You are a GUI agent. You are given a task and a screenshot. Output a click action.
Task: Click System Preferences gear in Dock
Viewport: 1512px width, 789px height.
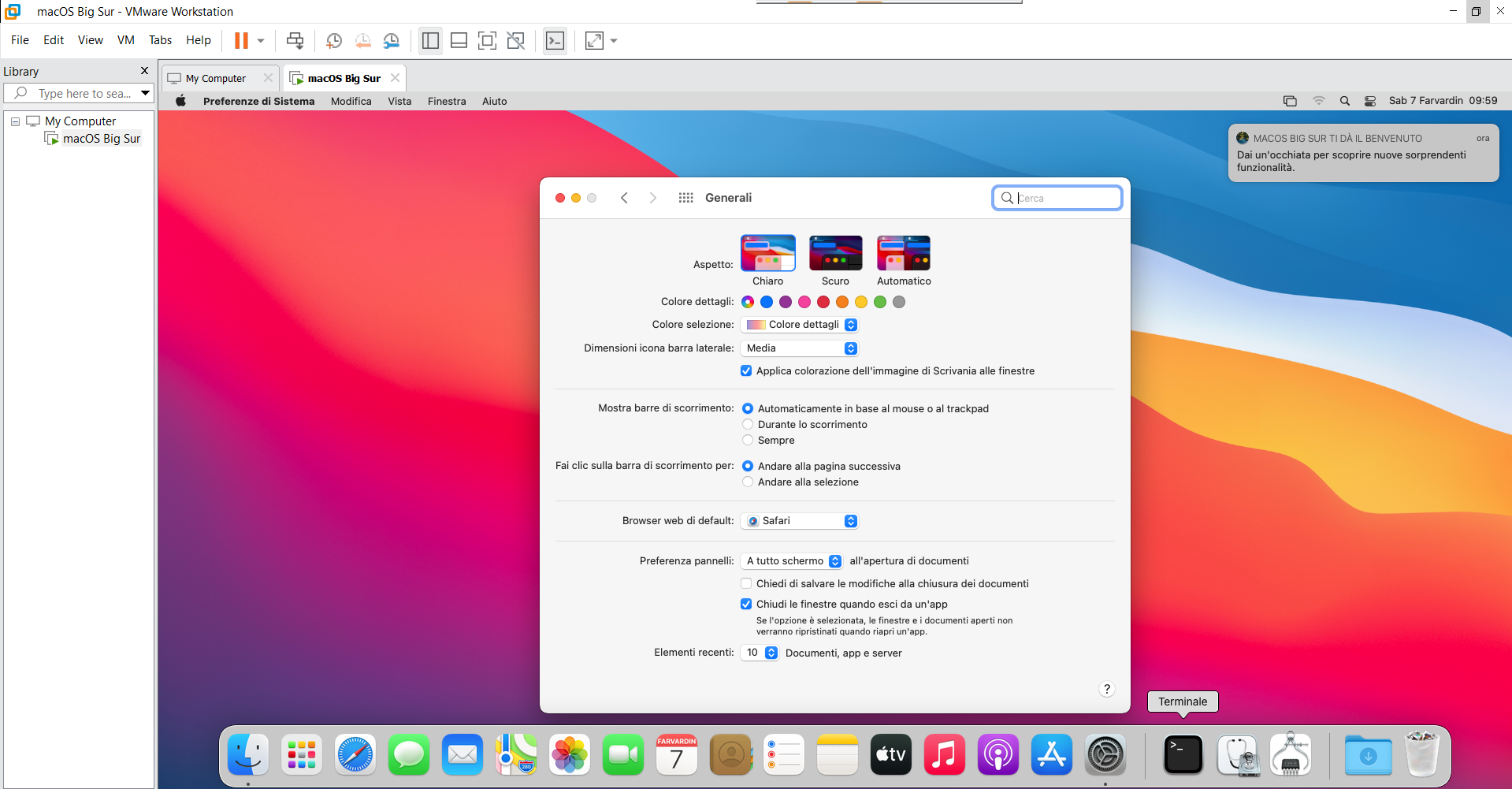1105,754
